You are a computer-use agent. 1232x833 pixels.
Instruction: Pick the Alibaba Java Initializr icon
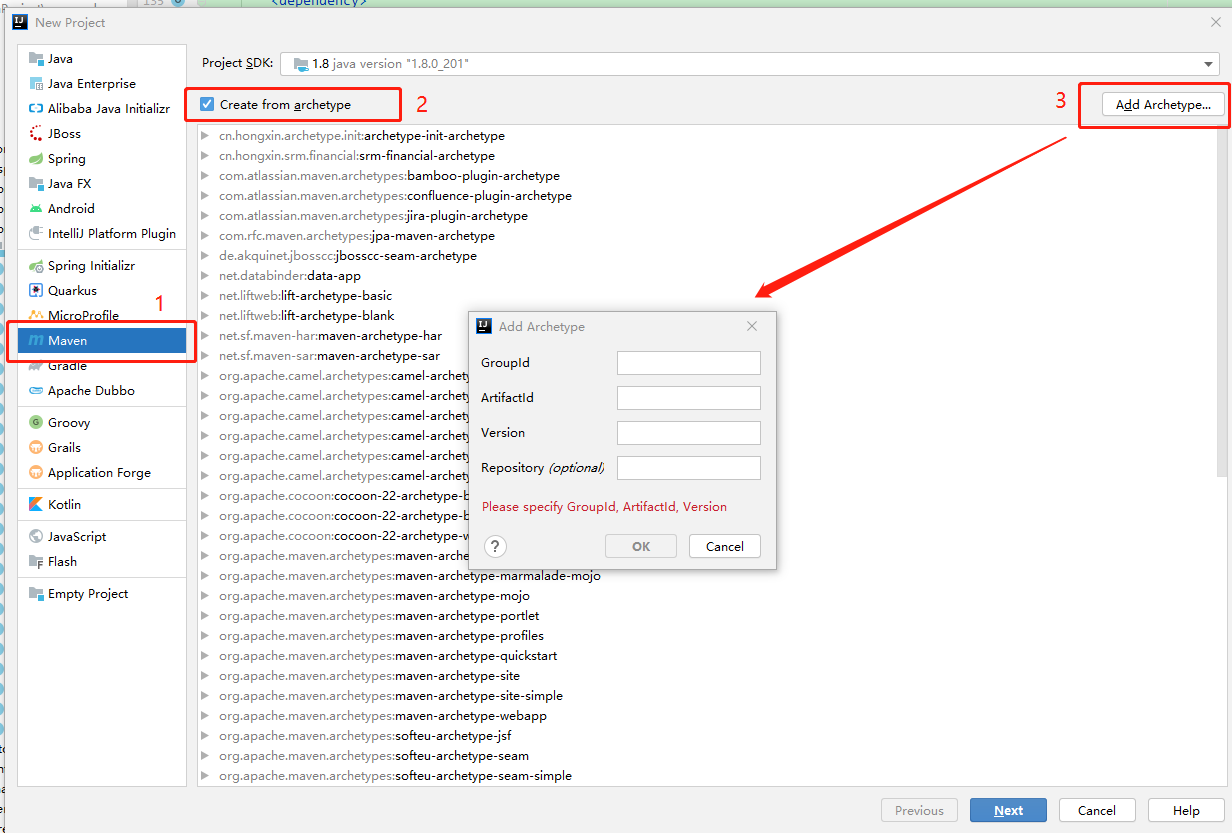point(37,109)
